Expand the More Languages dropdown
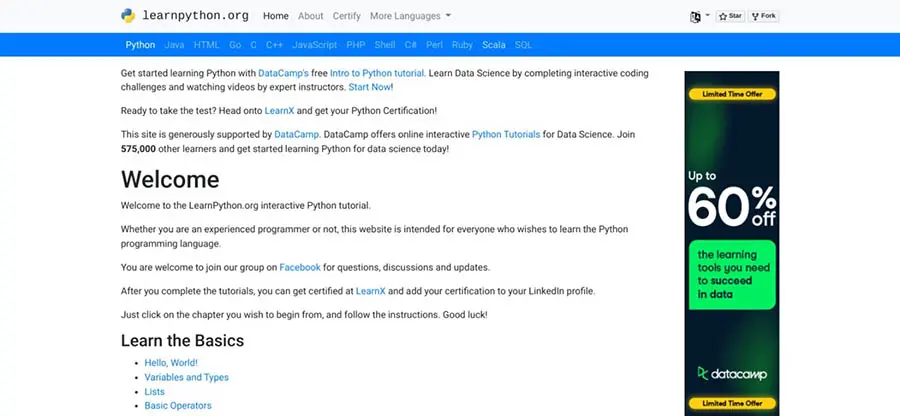Image resolution: width=900 pixels, height=416 pixels. 410,16
